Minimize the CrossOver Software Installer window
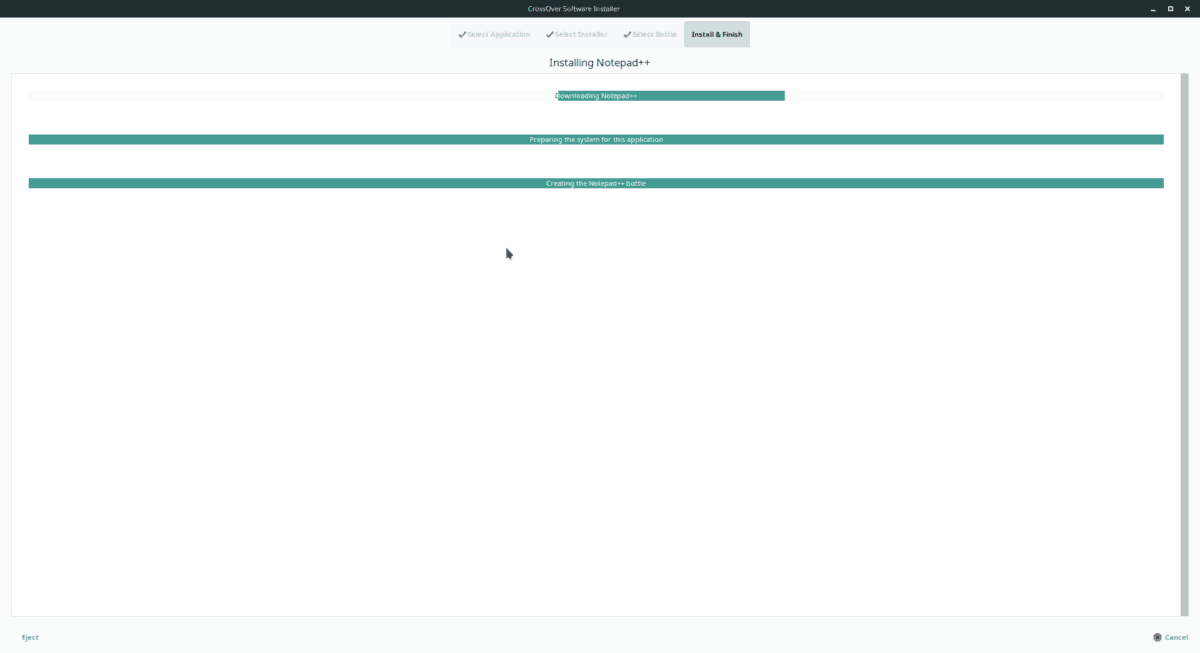The image size is (1200, 653). pos(1152,7)
